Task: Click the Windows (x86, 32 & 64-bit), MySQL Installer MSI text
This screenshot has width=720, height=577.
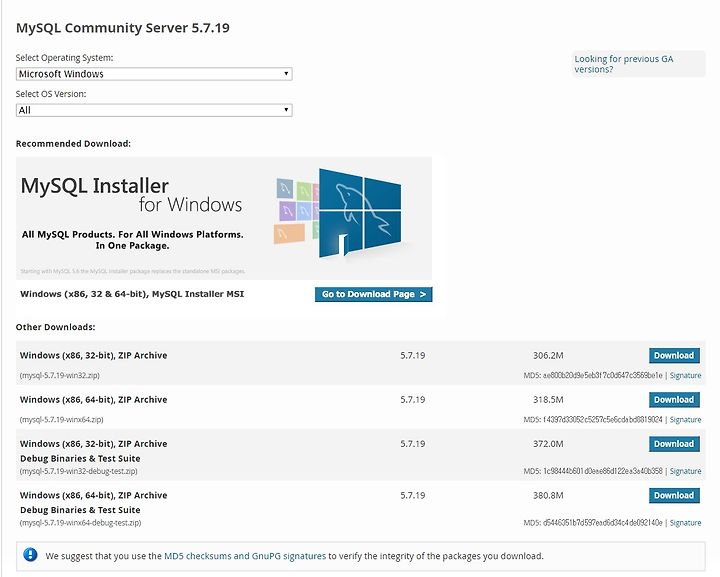Action: pos(132,294)
